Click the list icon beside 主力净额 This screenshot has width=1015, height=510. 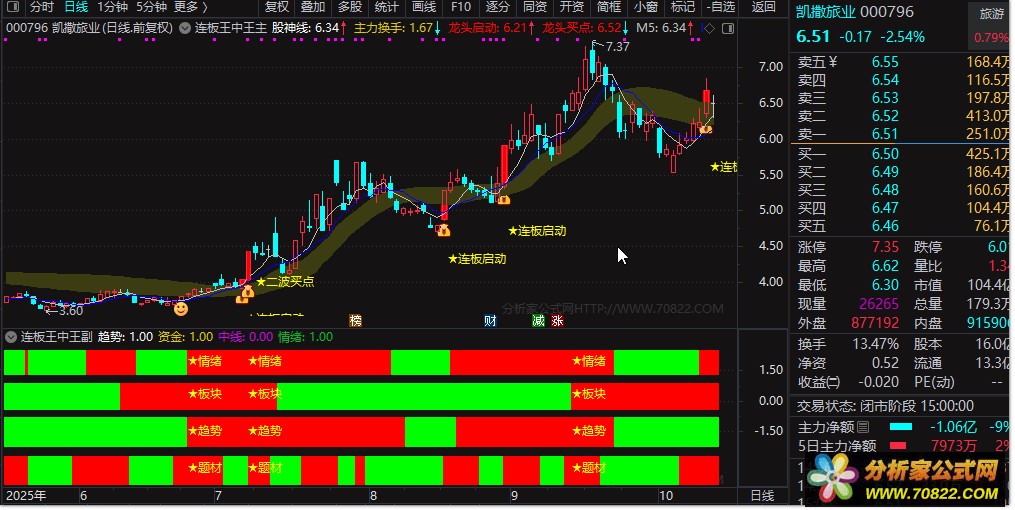coord(863,427)
